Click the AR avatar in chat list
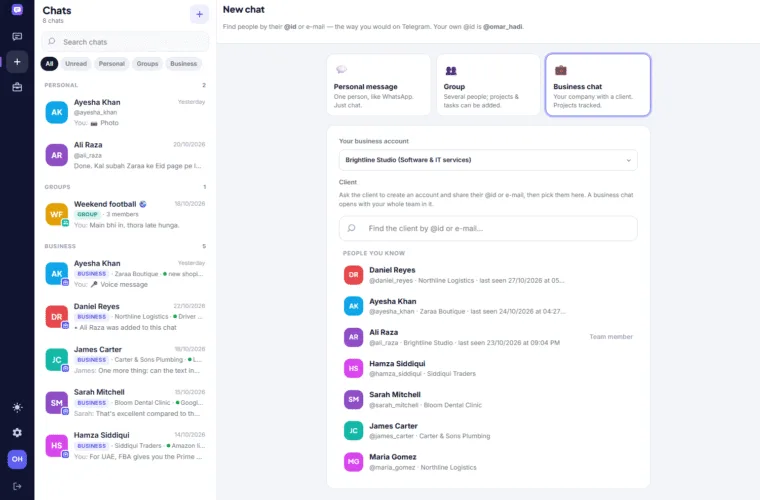The height and width of the screenshot is (500, 760). click(x=57, y=155)
